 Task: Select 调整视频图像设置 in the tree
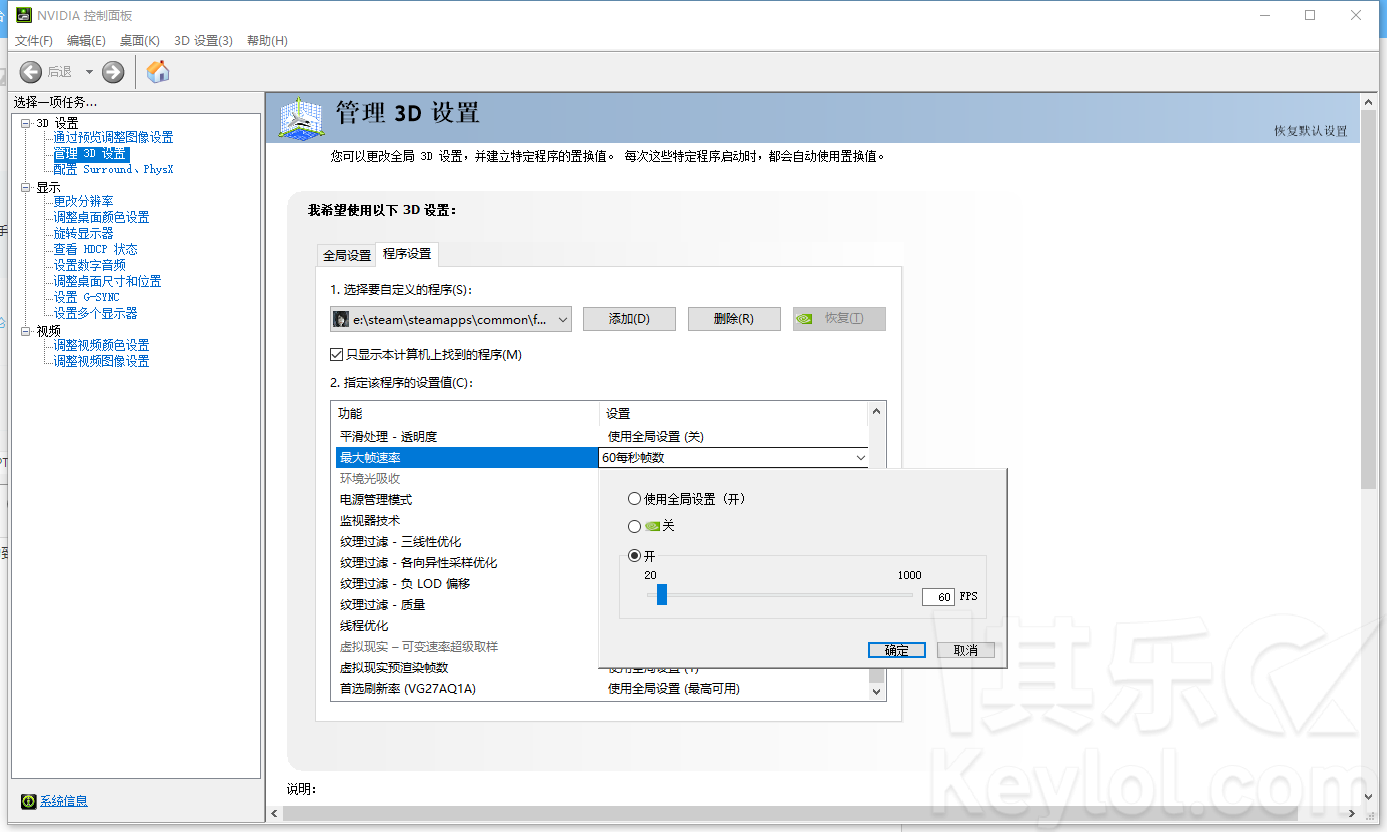101,361
